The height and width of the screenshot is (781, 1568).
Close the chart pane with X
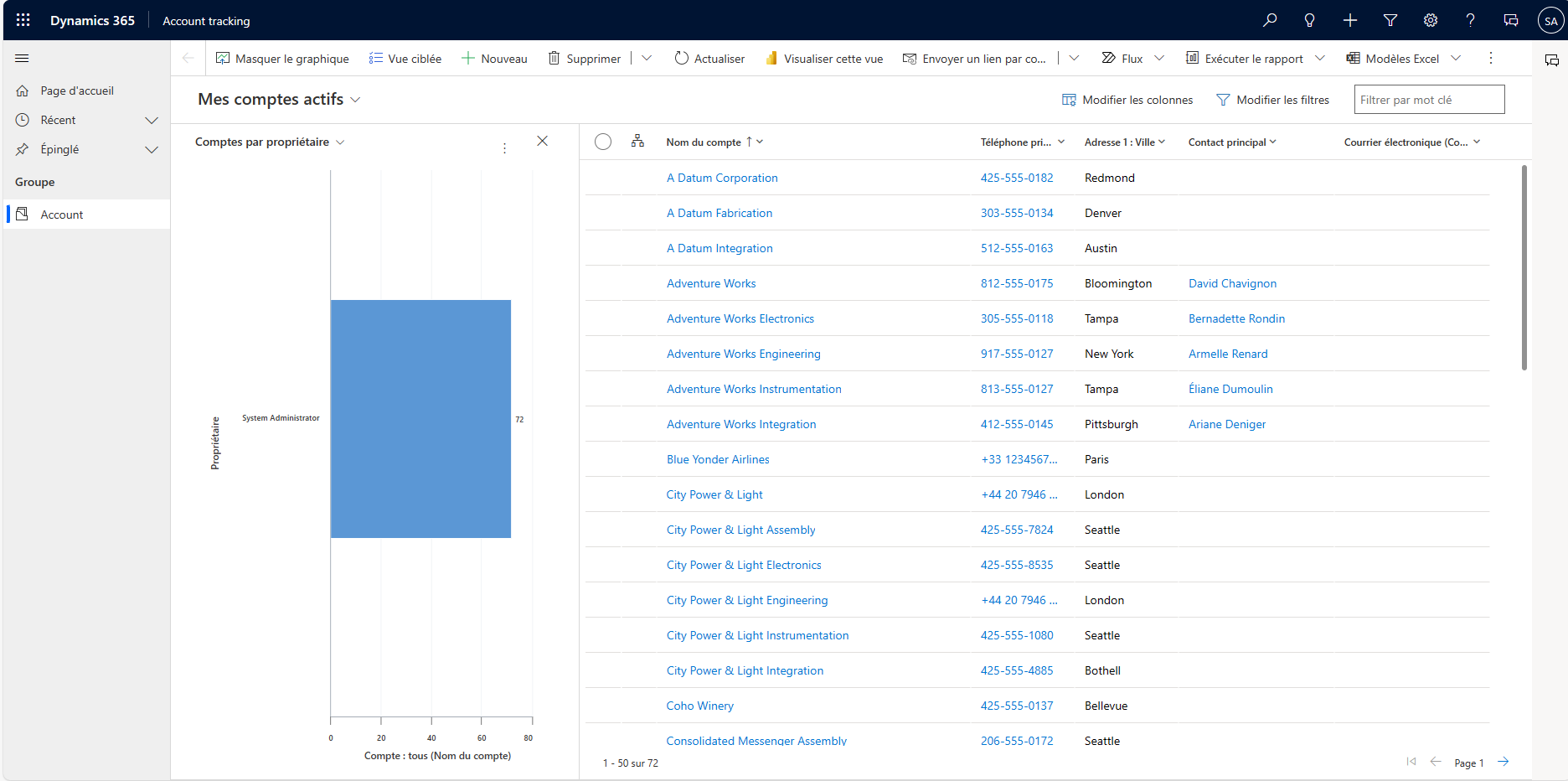[543, 141]
